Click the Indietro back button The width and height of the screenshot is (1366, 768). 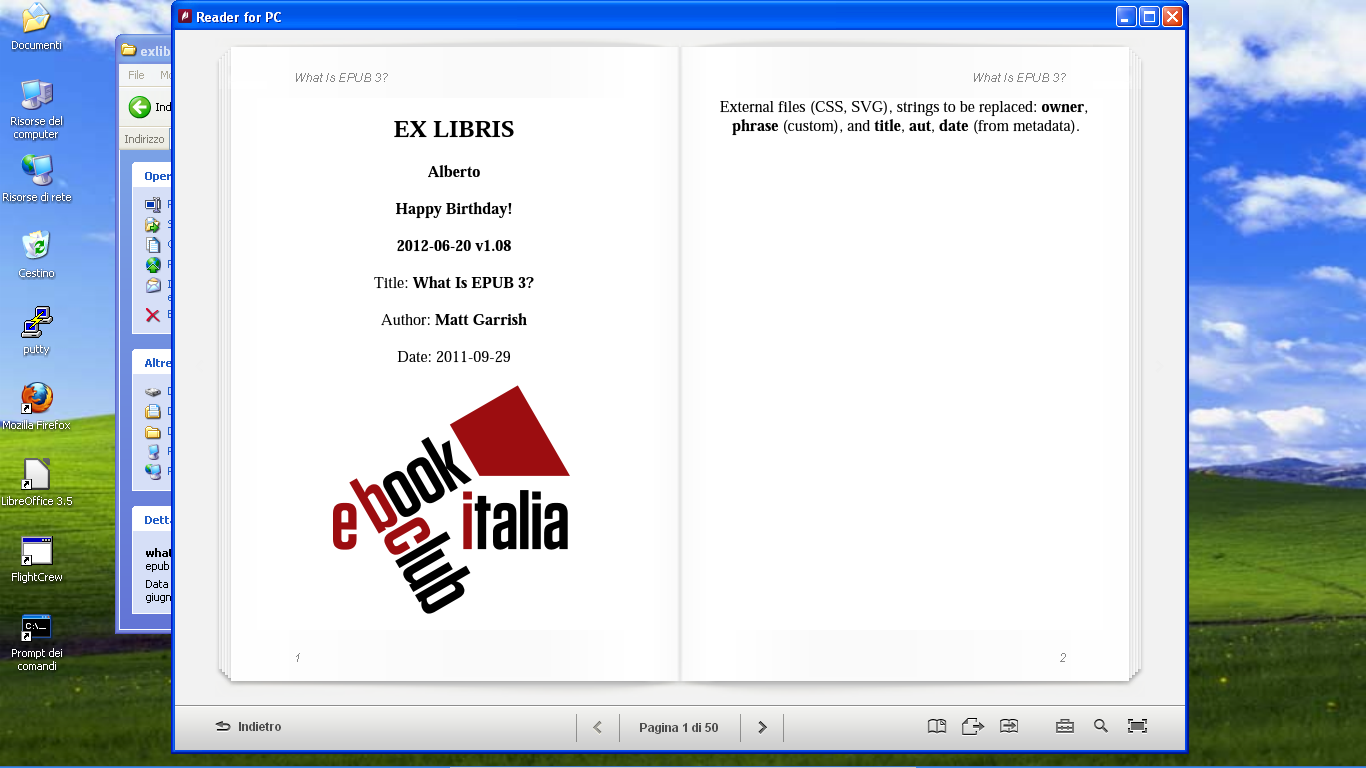pyautogui.click(x=249, y=727)
